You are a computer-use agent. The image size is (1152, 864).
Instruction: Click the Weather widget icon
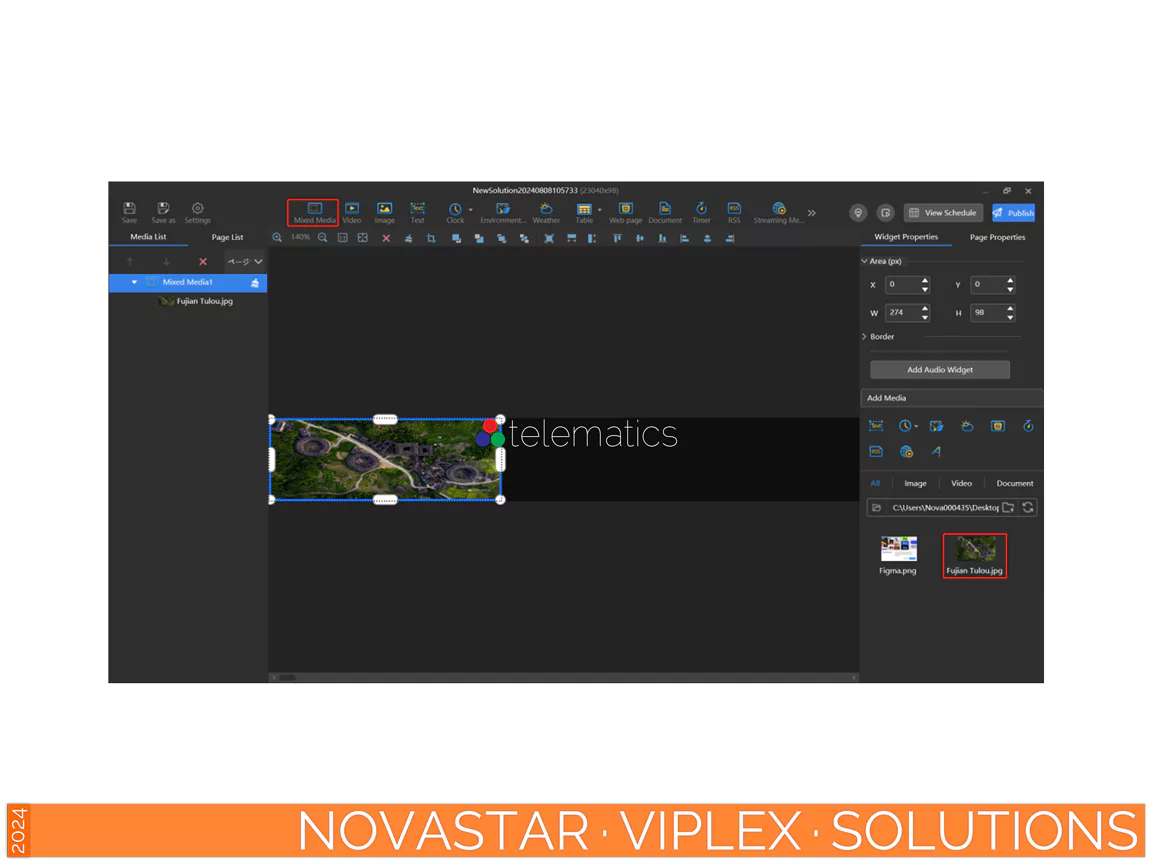click(546, 212)
